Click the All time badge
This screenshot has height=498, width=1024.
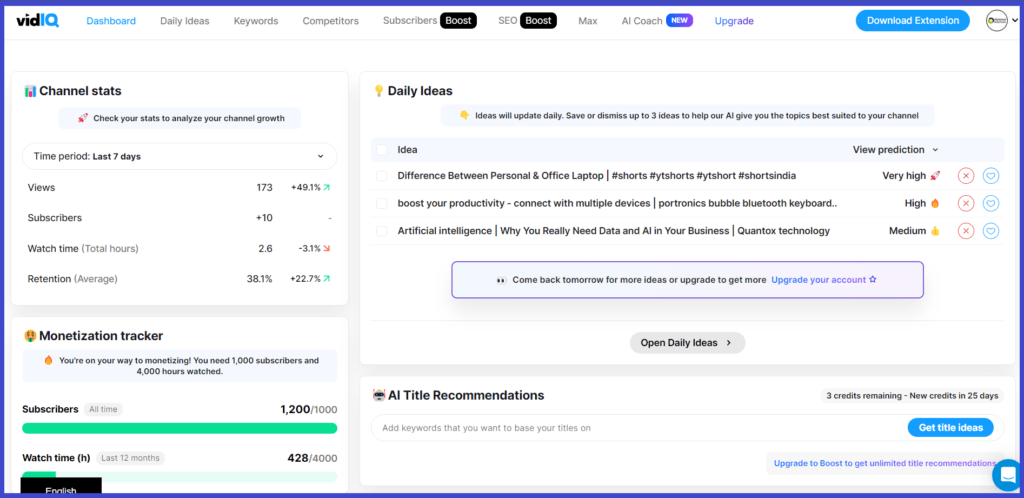click(x=103, y=409)
